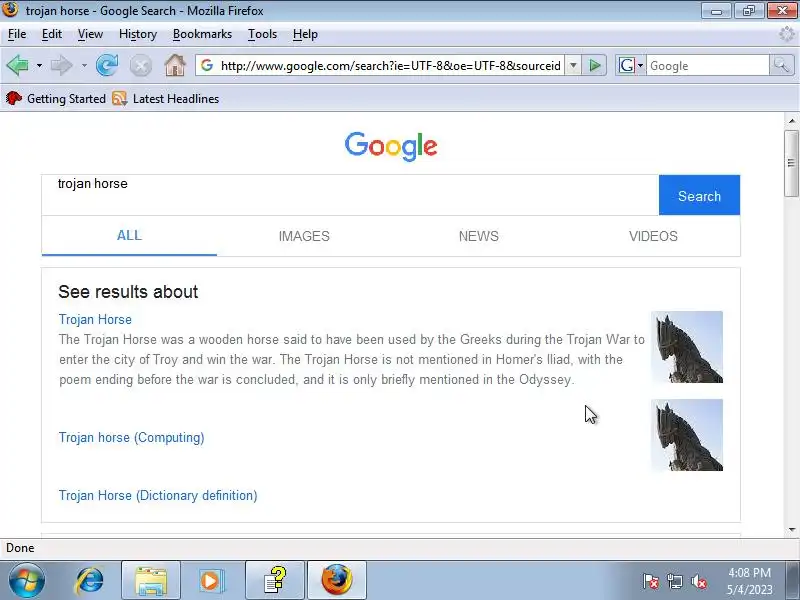The image size is (800, 600).
Task: Launch Internet Explorer from taskbar
Action: pos(89,581)
